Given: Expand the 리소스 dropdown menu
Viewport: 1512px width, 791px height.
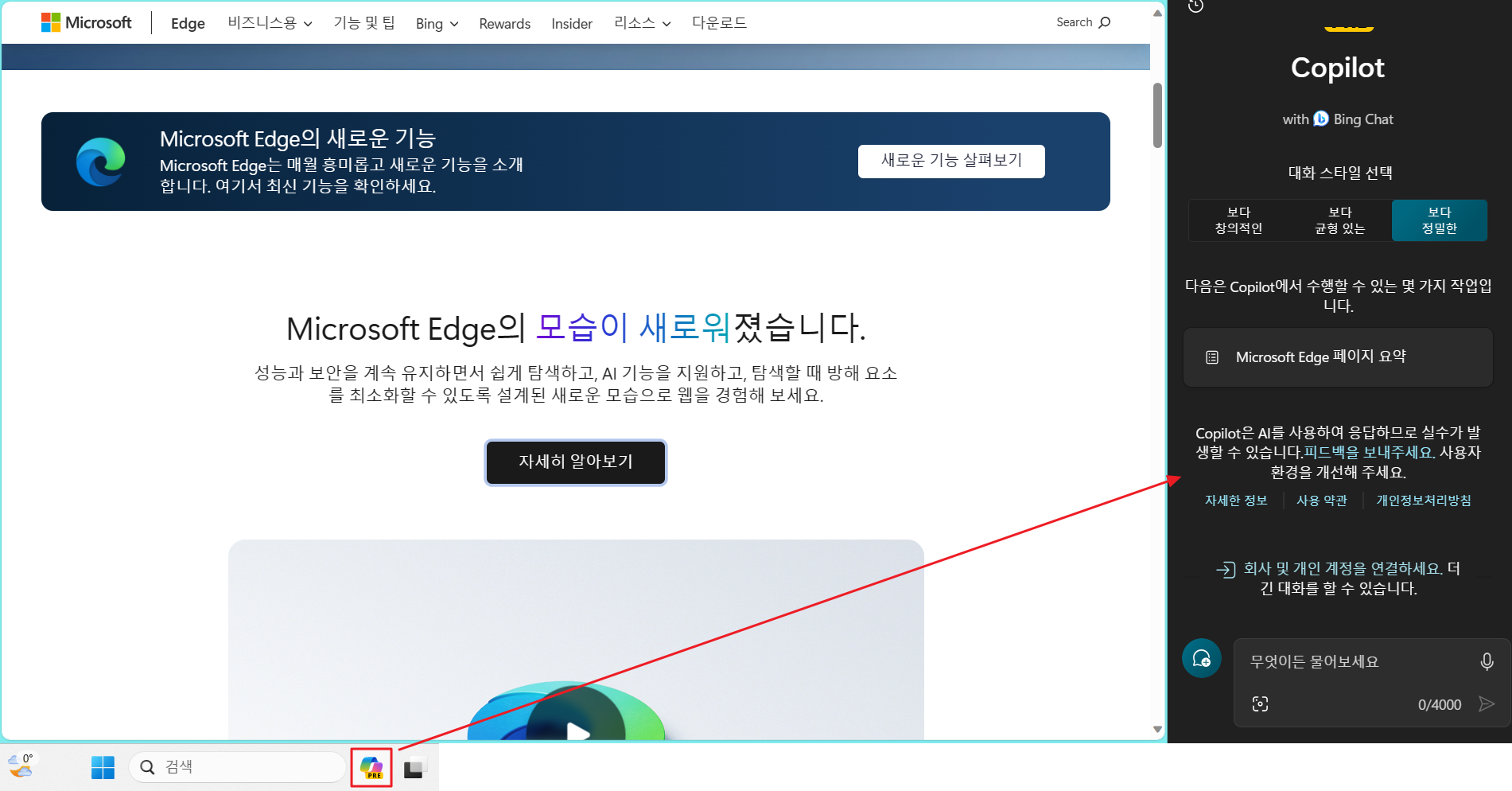Looking at the screenshot, I should tap(642, 23).
